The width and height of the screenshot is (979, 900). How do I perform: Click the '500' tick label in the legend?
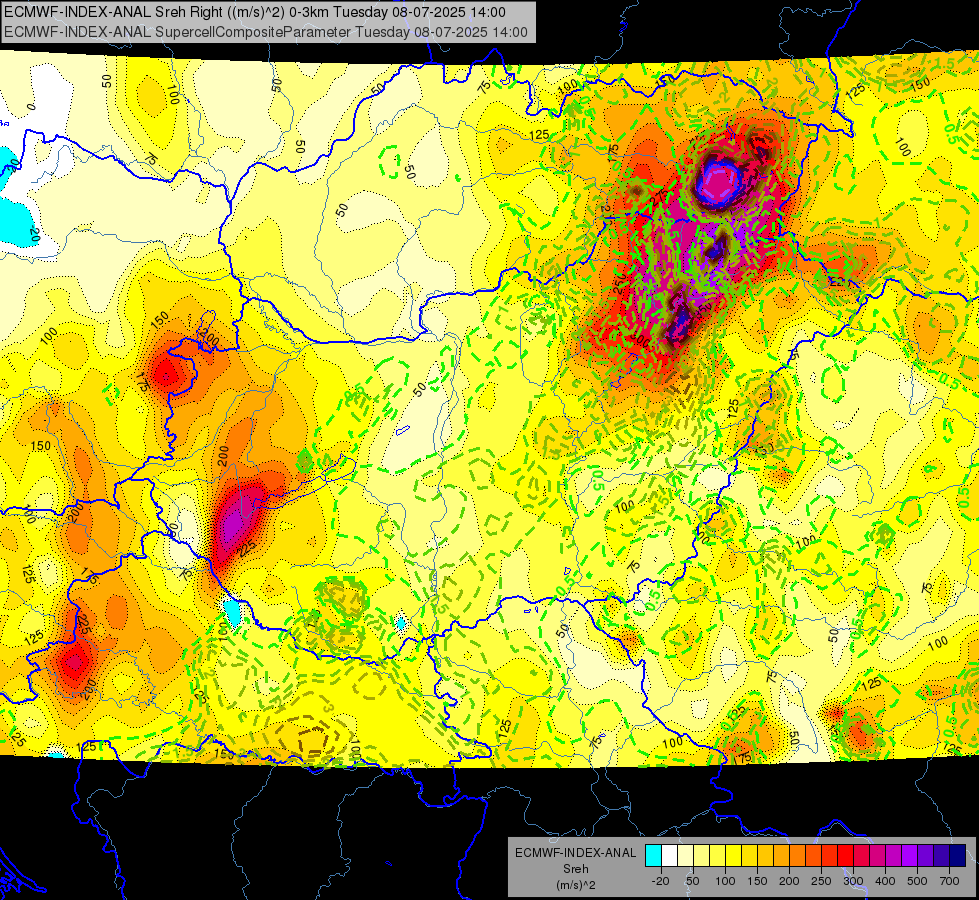tap(918, 881)
